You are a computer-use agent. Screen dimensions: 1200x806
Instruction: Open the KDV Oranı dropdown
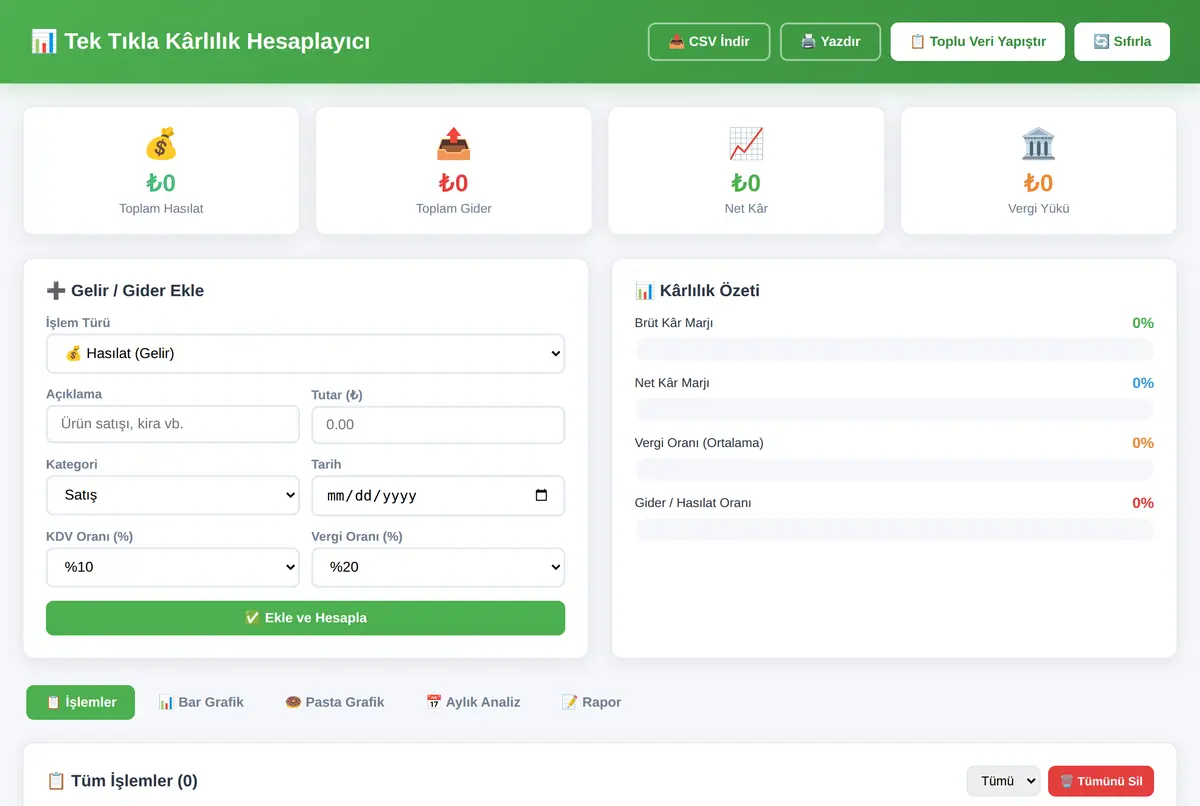tap(173, 567)
